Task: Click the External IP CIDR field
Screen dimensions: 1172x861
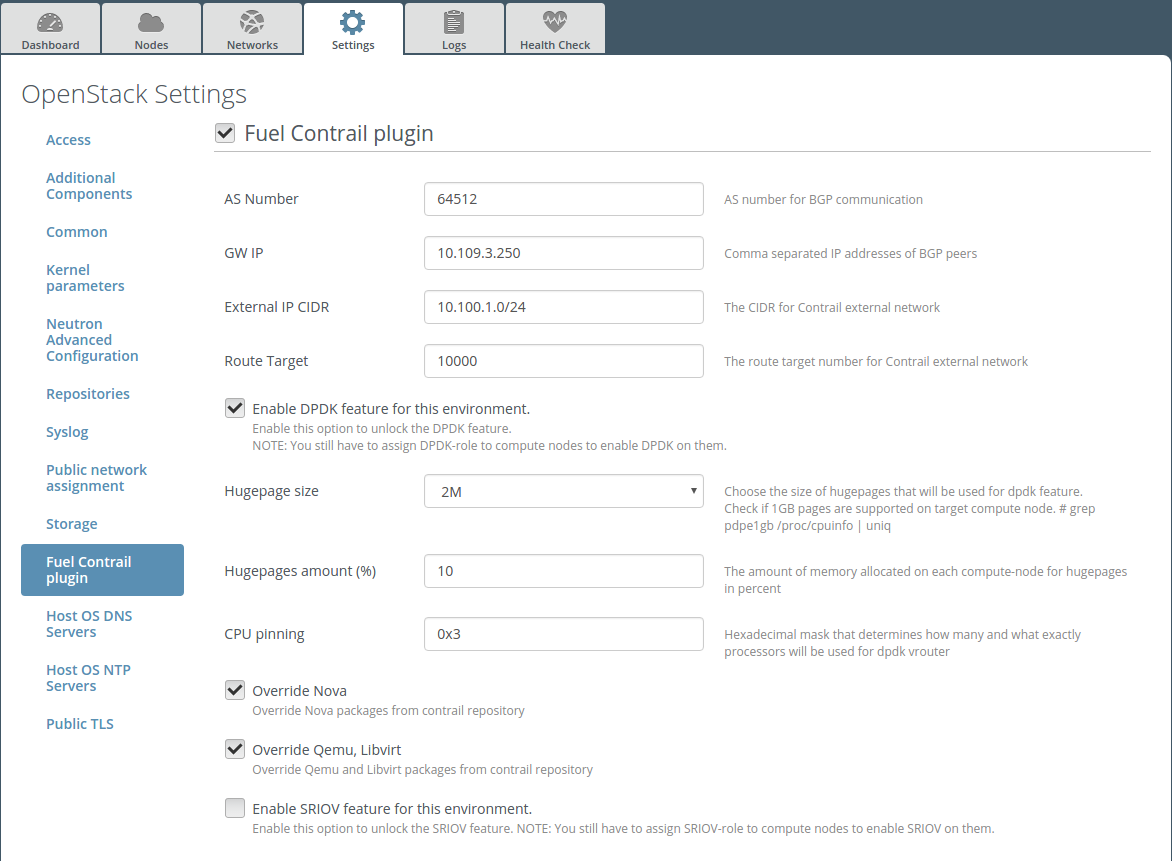Action: (564, 306)
